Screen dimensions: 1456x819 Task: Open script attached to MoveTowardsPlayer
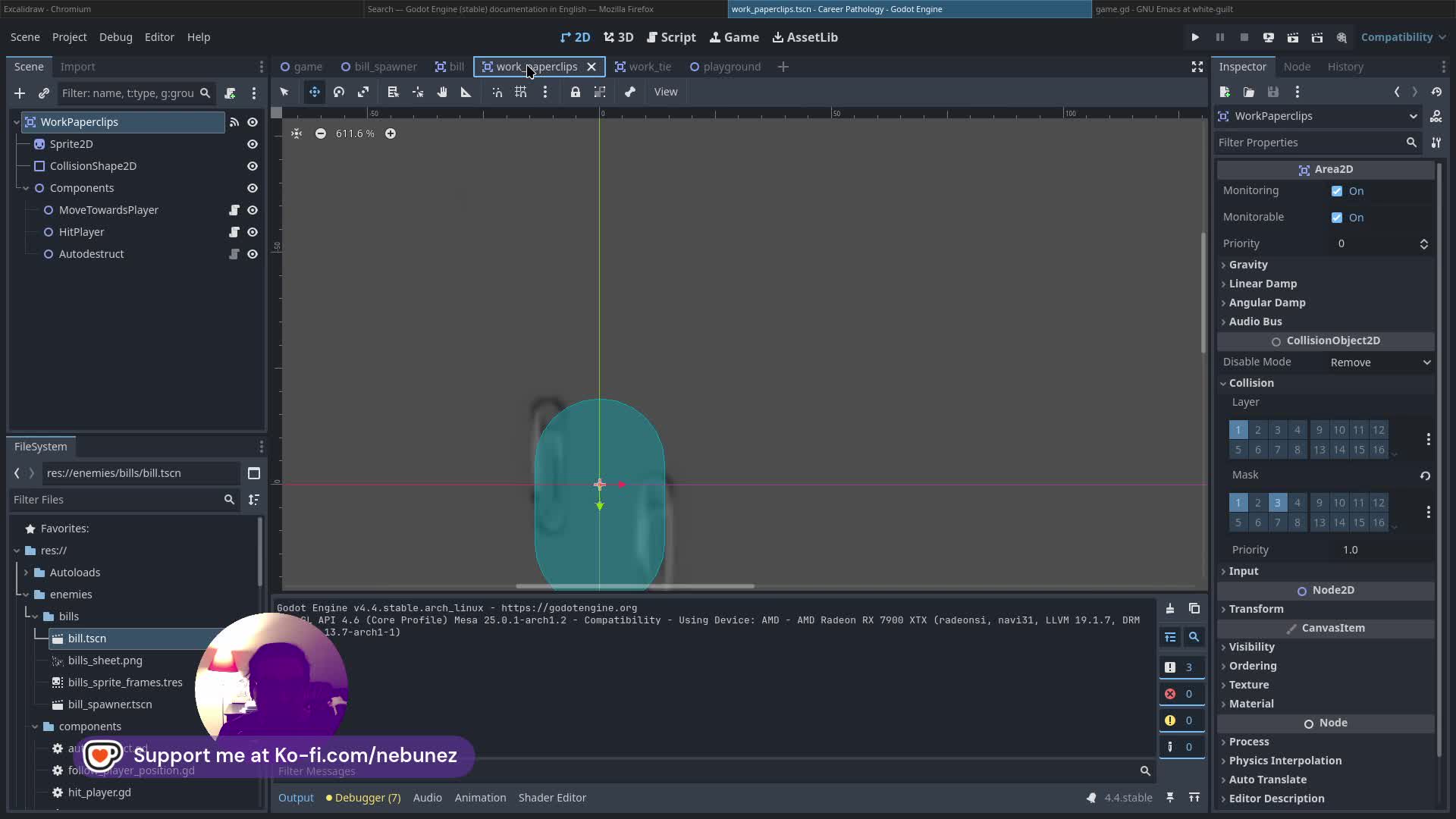point(234,210)
